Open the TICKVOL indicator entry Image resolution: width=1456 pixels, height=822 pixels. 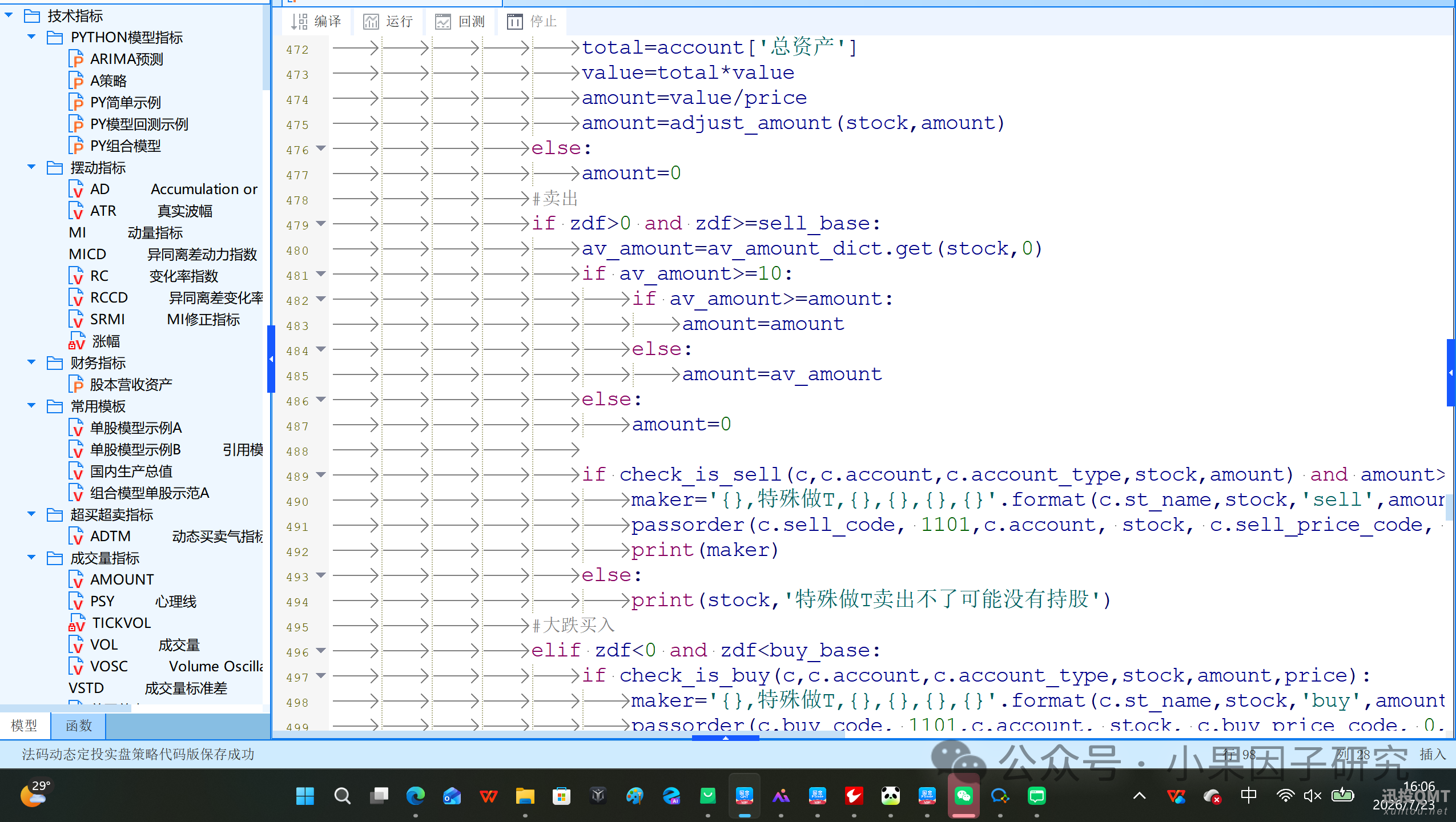110,623
